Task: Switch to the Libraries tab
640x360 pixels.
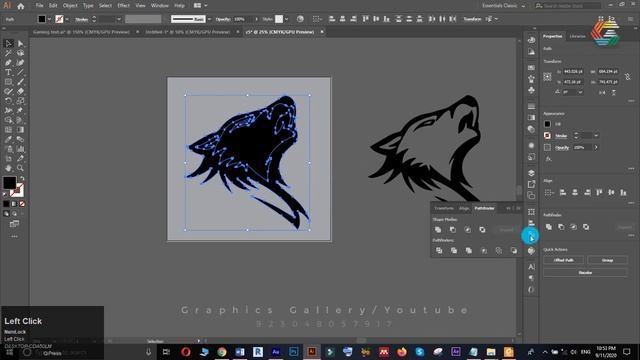Action: pos(577,36)
